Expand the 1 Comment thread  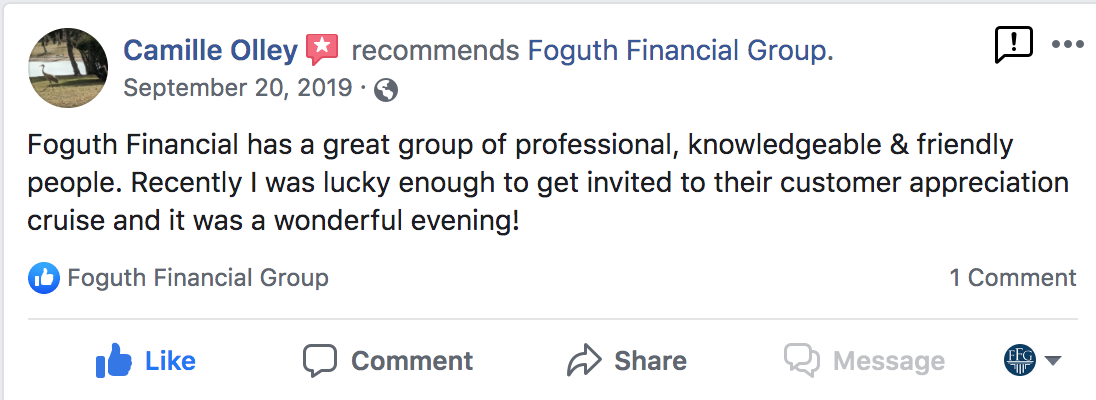pyautogui.click(x=1012, y=278)
